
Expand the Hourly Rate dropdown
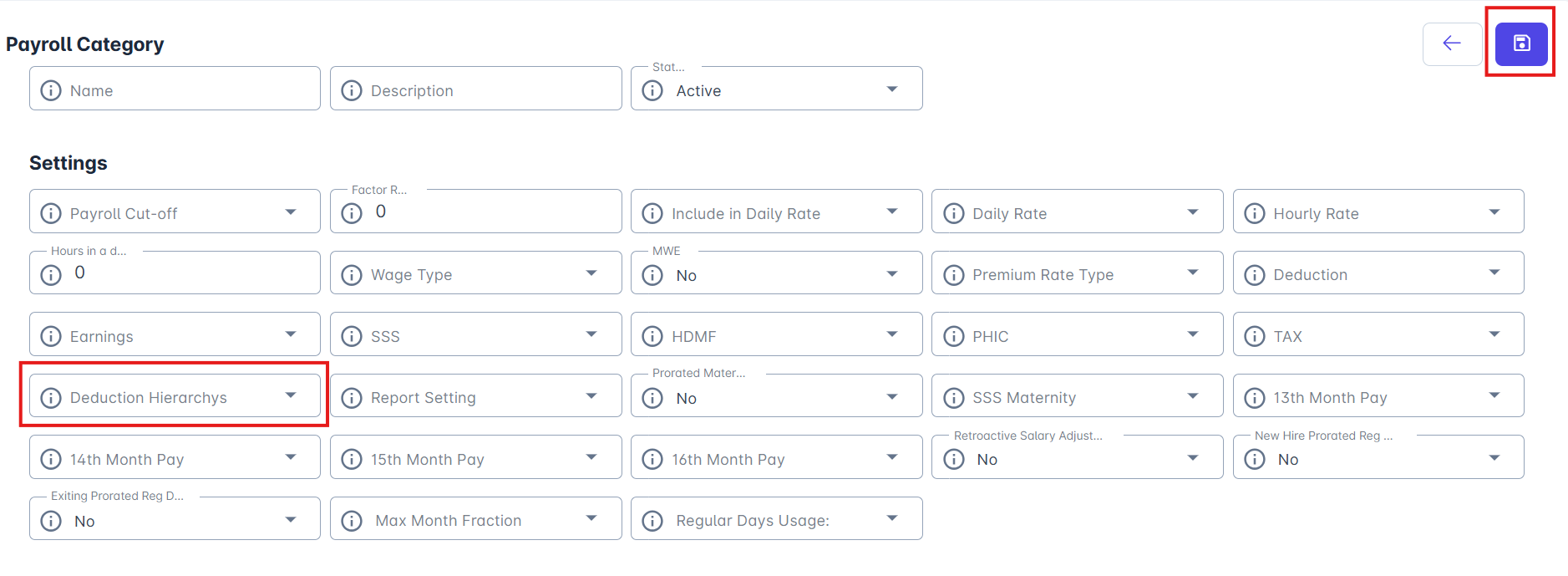1494,212
